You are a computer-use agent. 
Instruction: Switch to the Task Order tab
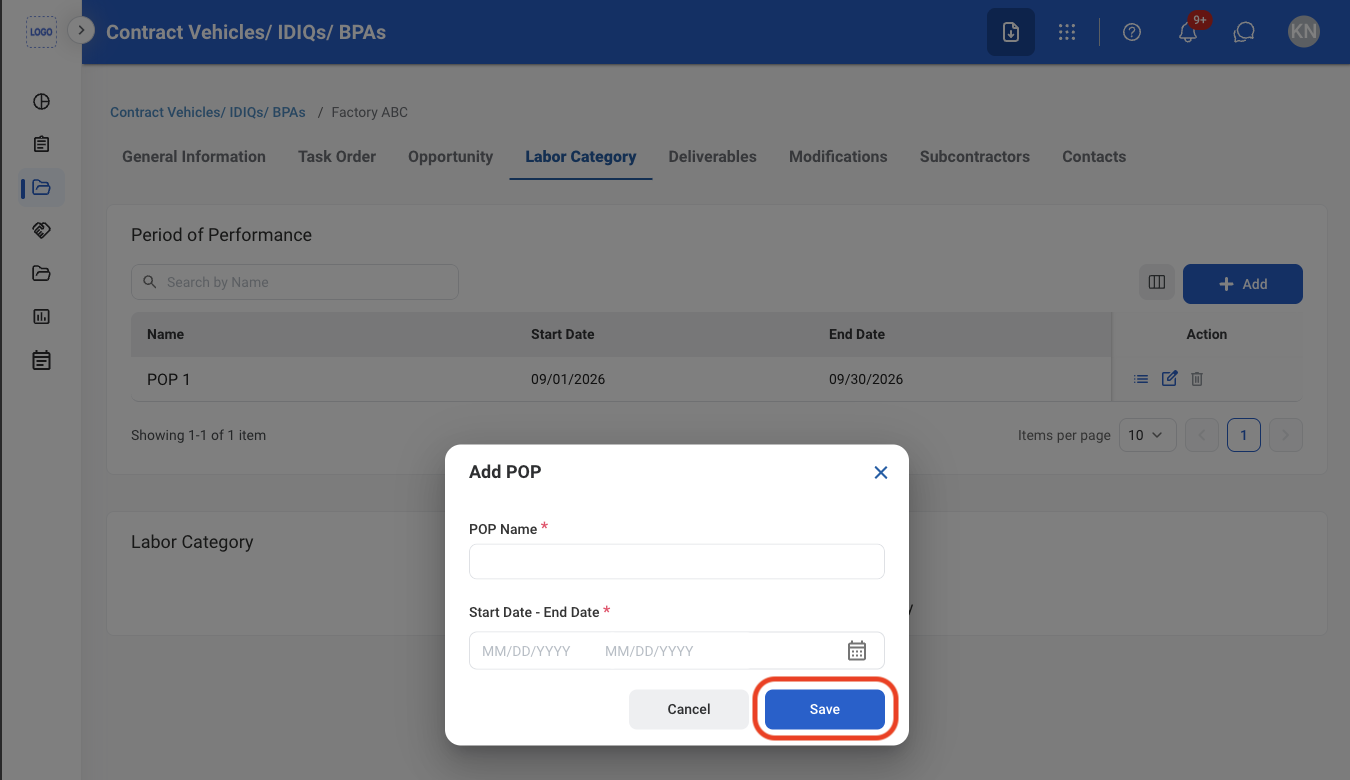(337, 157)
